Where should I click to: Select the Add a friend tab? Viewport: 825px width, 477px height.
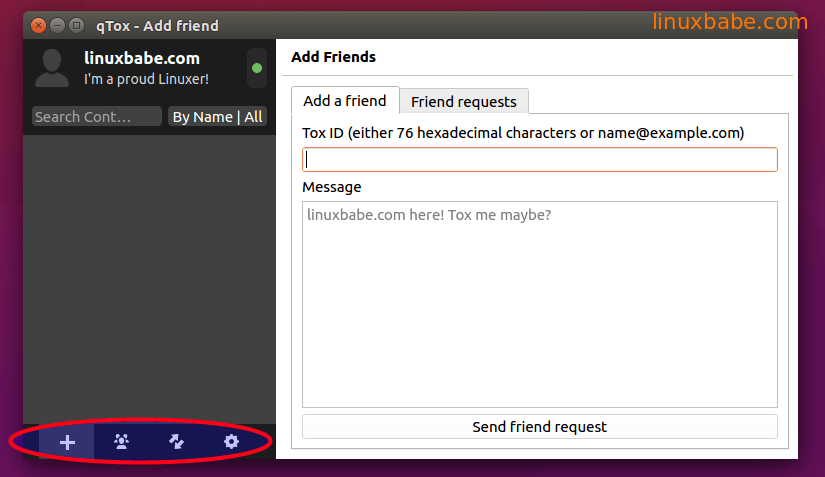click(x=345, y=101)
